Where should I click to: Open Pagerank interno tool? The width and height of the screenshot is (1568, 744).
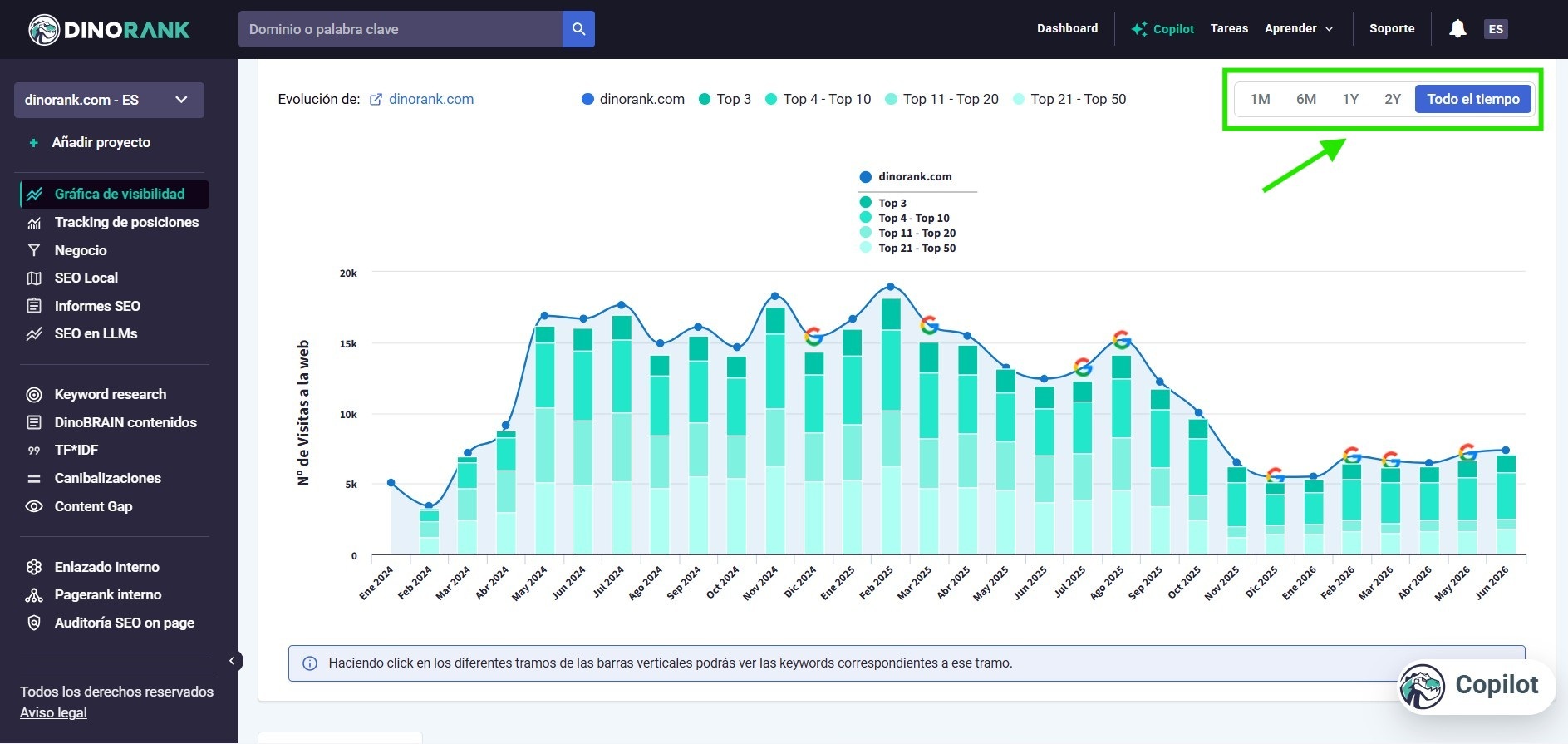[107, 594]
